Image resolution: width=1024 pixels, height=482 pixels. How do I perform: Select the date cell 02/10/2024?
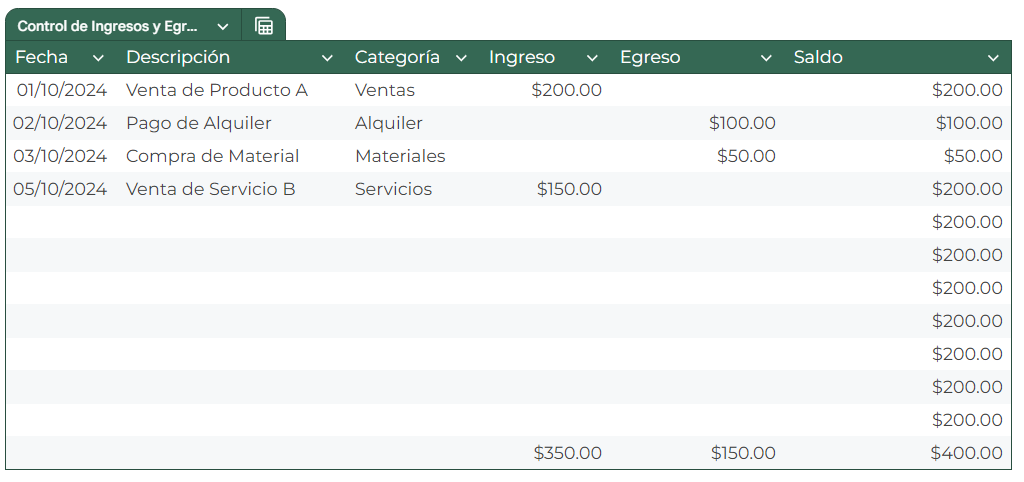coord(60,123)
